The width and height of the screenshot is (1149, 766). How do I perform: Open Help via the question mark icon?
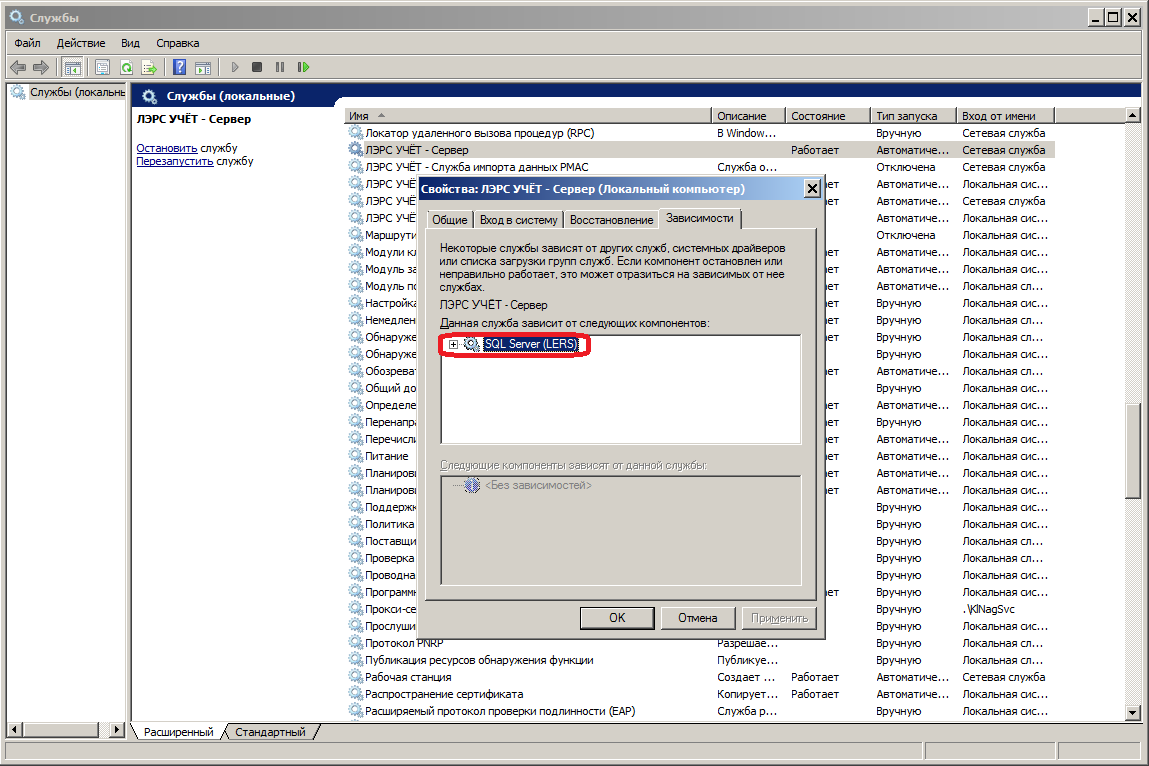click(x=180, y=67)
